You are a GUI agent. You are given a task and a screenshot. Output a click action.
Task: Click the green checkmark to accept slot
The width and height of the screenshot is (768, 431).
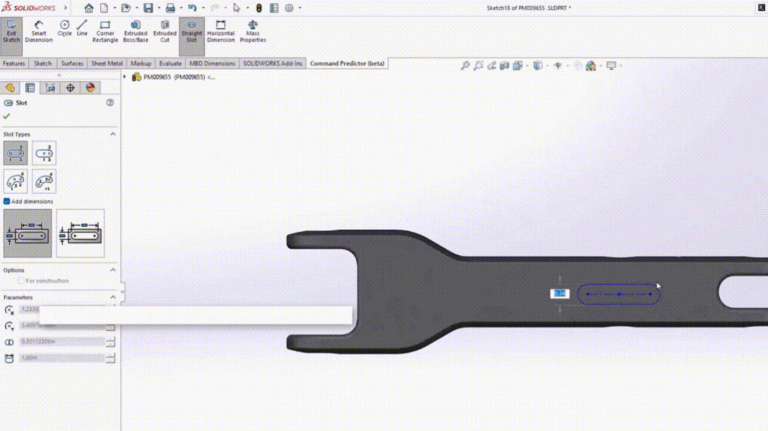7,116
